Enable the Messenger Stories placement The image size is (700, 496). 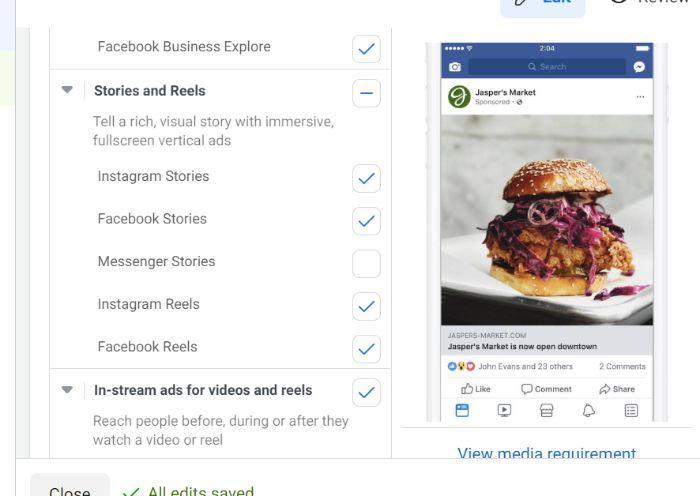[x=367, y=264]
